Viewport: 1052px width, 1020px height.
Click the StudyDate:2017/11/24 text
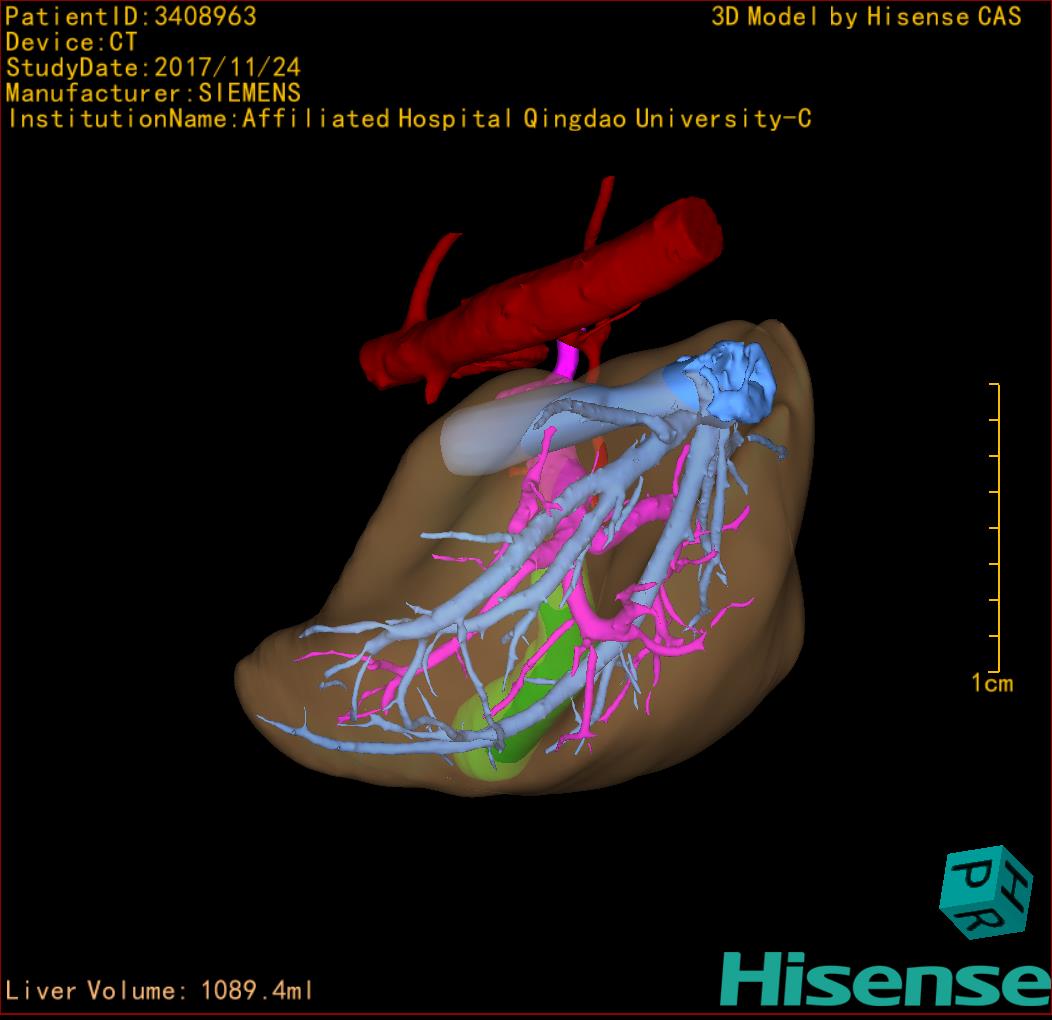[x=153, y=67]
